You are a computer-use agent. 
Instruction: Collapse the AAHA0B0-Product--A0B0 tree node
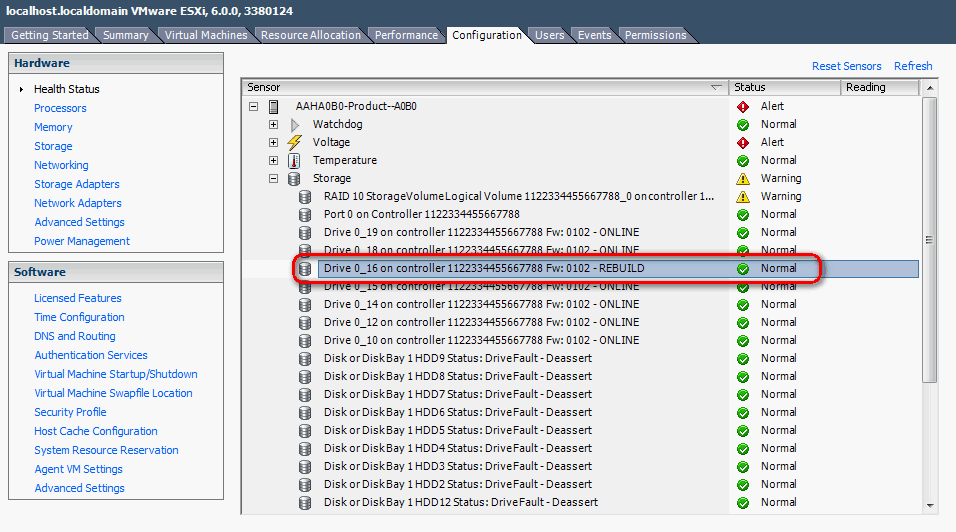254,107
